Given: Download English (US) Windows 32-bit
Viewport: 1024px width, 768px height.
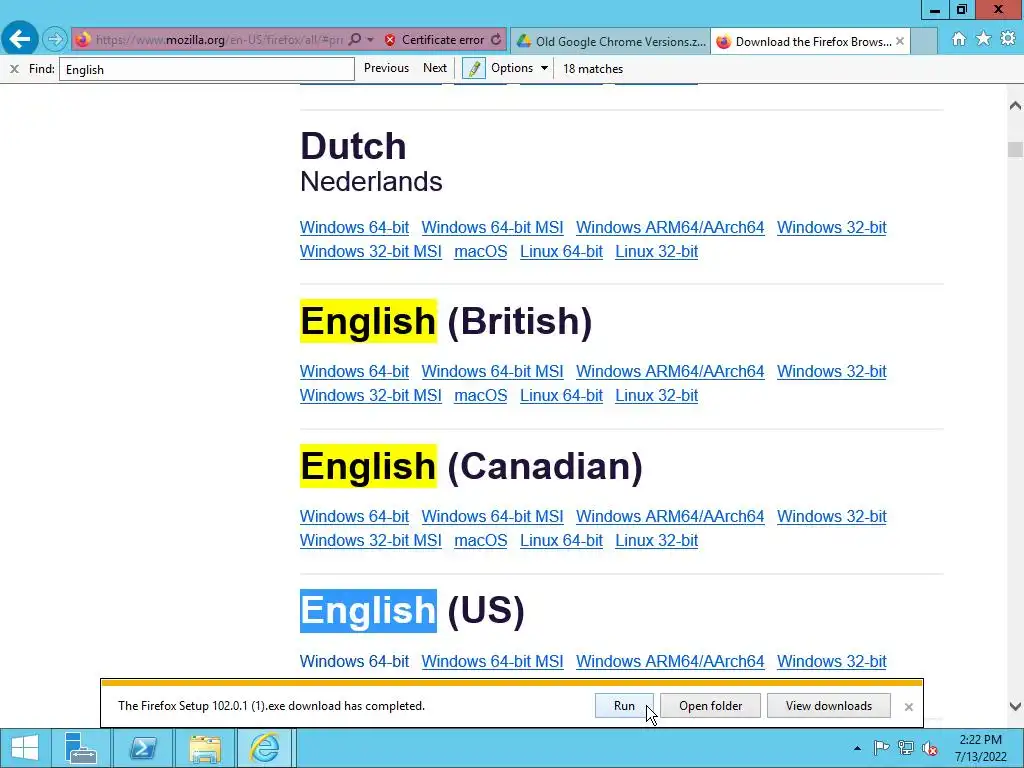Looking at the screenshot, I should [831, 661].
